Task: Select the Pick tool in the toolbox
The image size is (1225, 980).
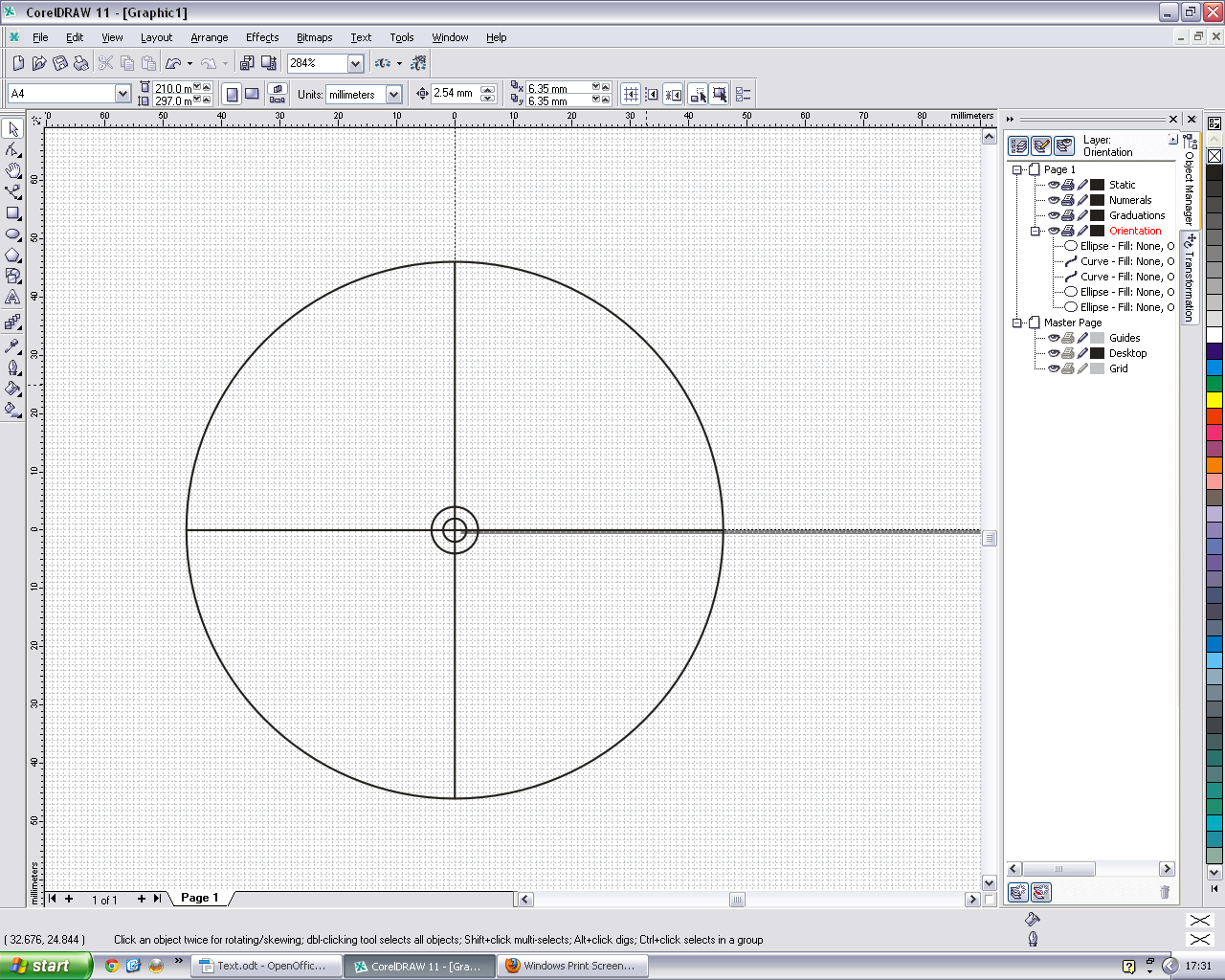Action: [x=12, y=129]
